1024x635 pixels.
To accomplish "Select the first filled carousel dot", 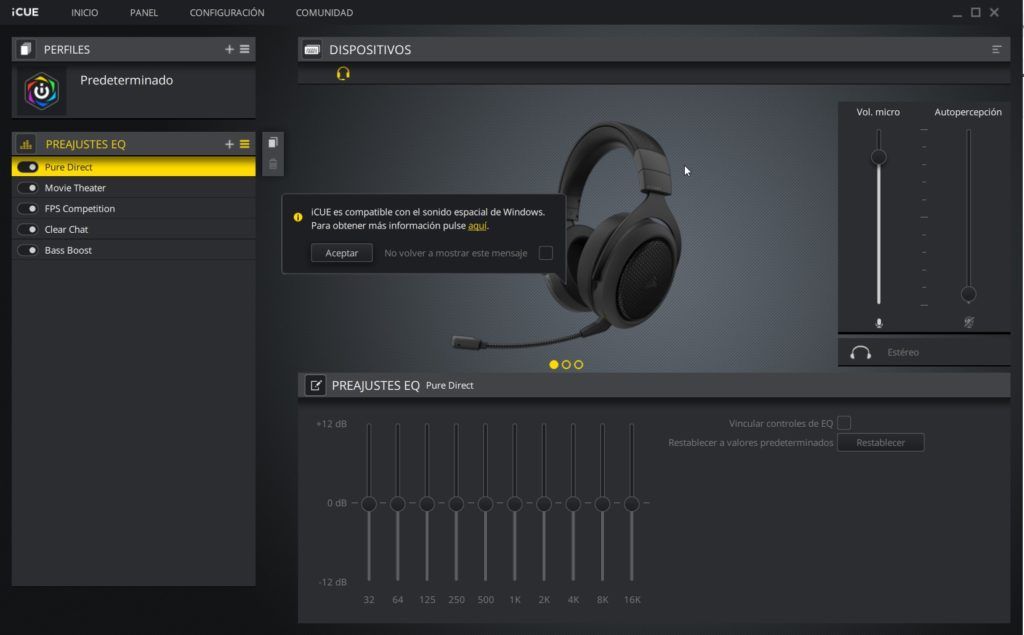I will [x=554, y=365].
